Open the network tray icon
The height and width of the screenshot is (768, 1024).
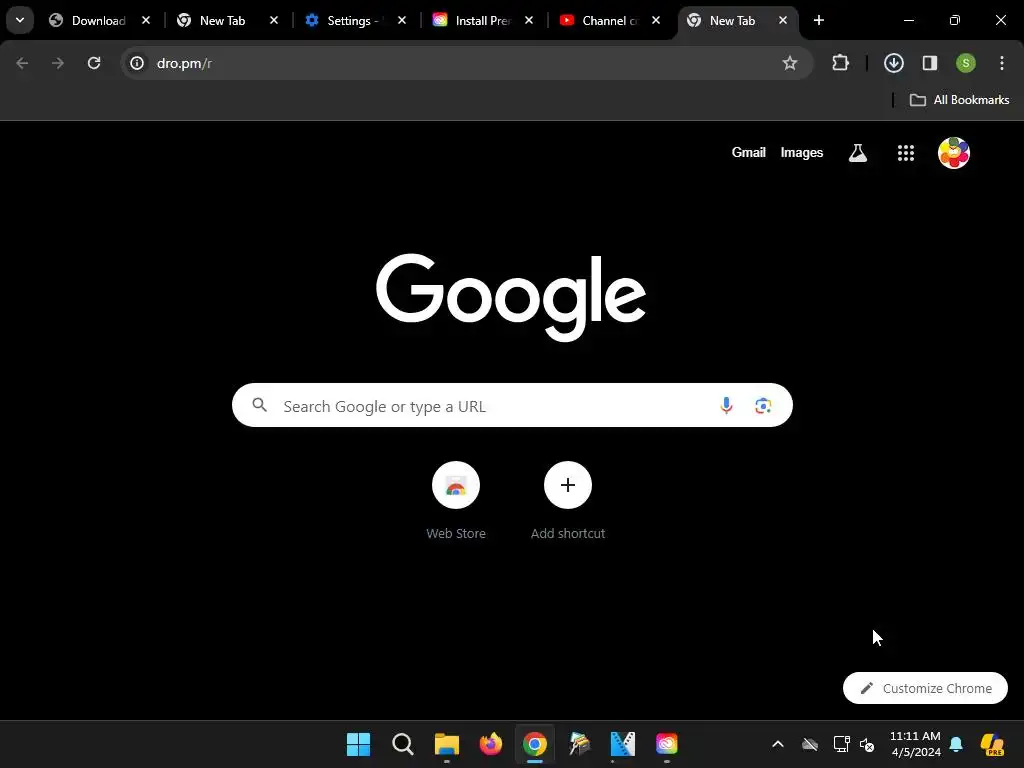[841, 744]
